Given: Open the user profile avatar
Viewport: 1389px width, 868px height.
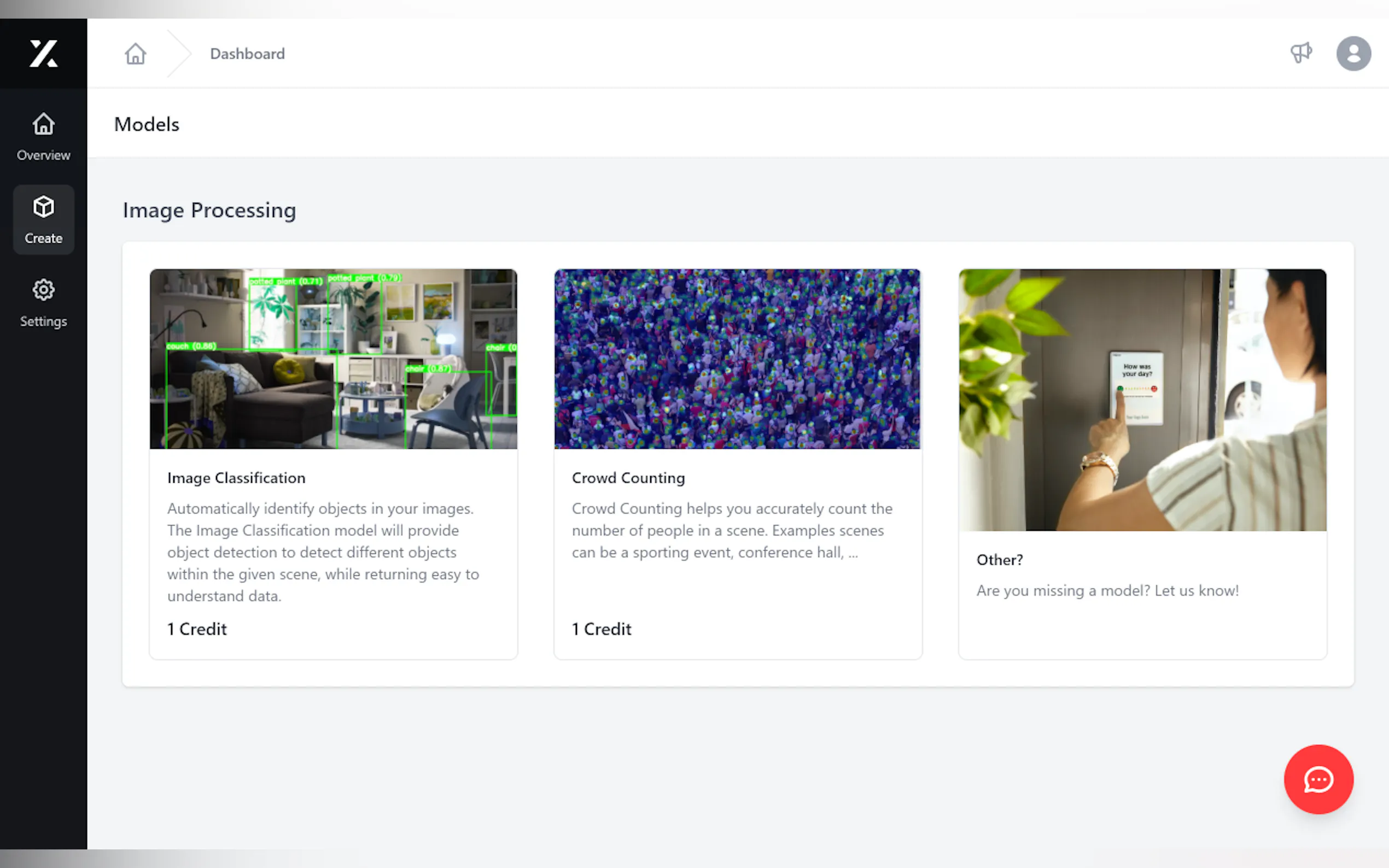Looking at the screenshot, I should 1353,54.
